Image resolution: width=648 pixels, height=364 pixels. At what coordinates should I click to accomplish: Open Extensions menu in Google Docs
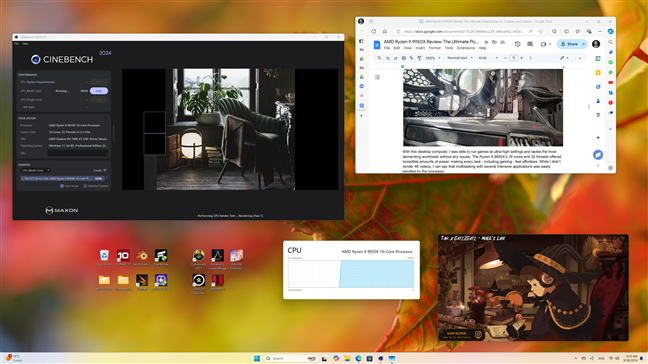tap(466, 48)
